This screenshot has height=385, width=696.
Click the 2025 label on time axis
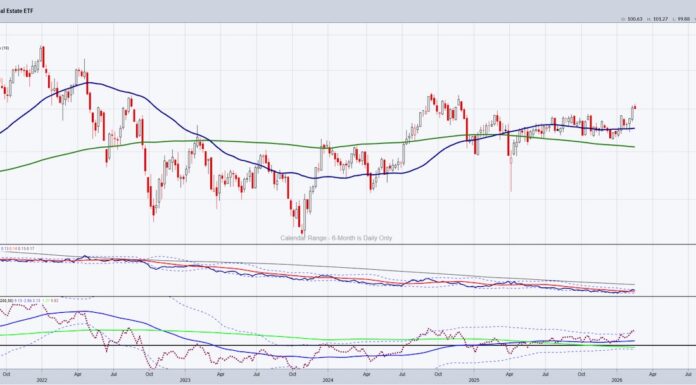point(474,380)
